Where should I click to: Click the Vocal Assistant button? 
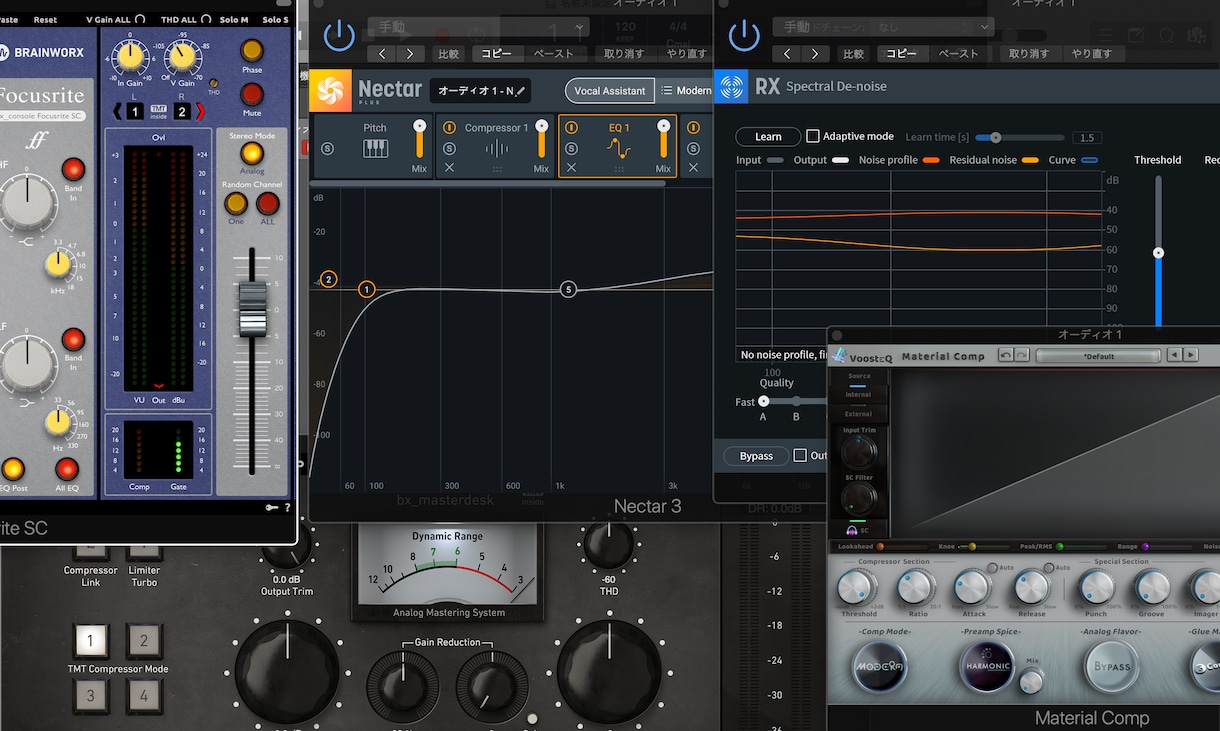coord(610,91)
